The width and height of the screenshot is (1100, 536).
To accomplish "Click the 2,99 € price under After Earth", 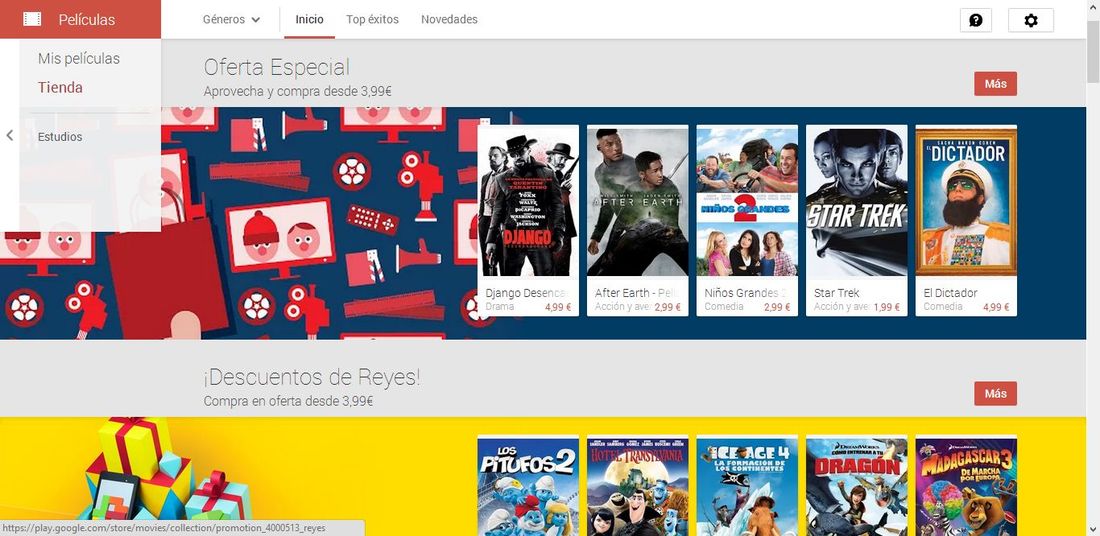I will point(668,307).
